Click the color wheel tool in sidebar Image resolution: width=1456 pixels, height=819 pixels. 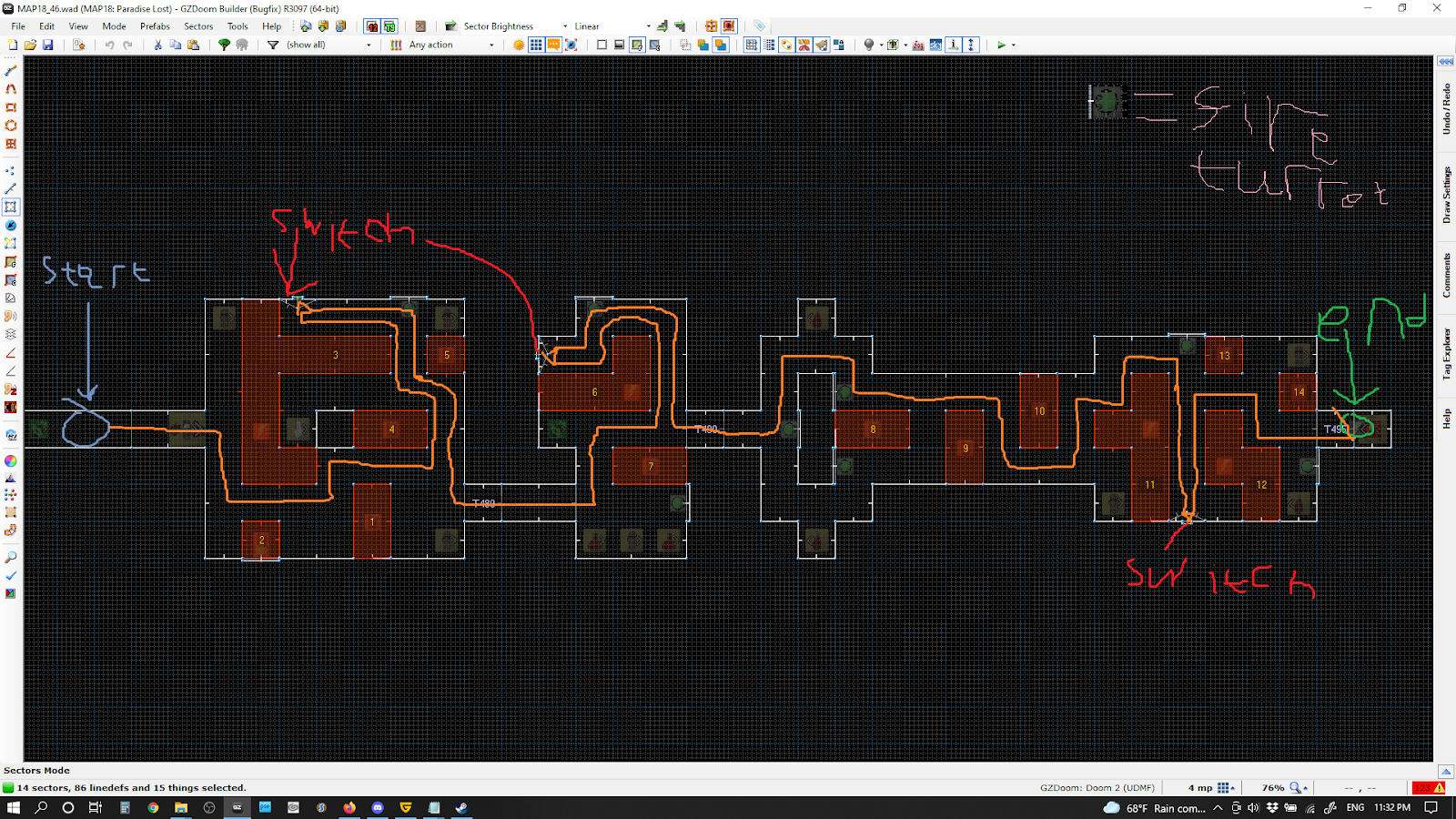point(11,460)
